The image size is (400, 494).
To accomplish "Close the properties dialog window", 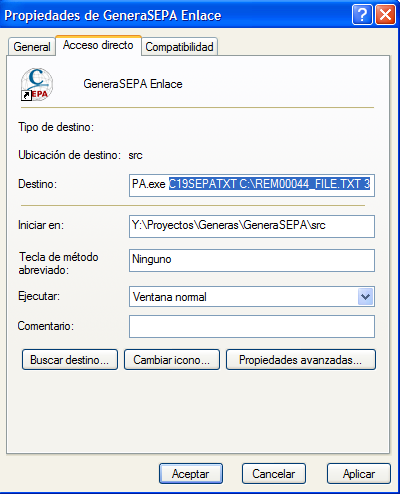I will [385, 15].
